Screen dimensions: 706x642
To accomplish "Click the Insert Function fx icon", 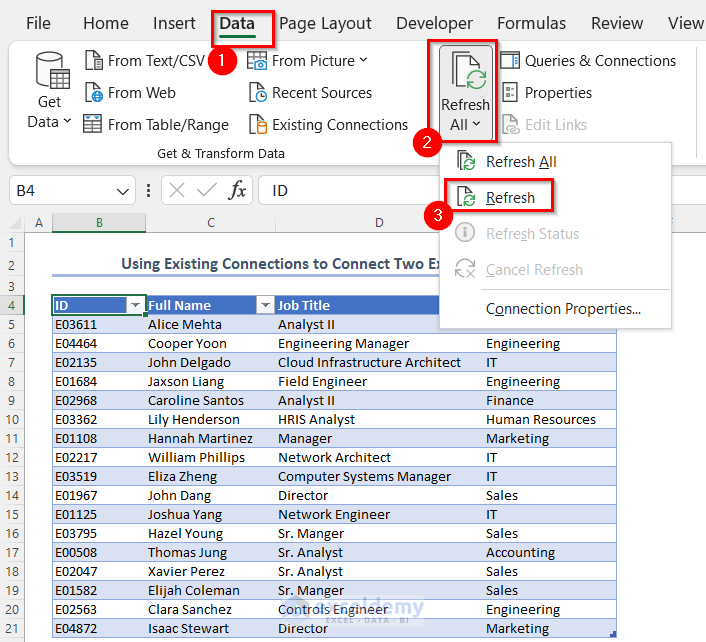I will [237, 190].
